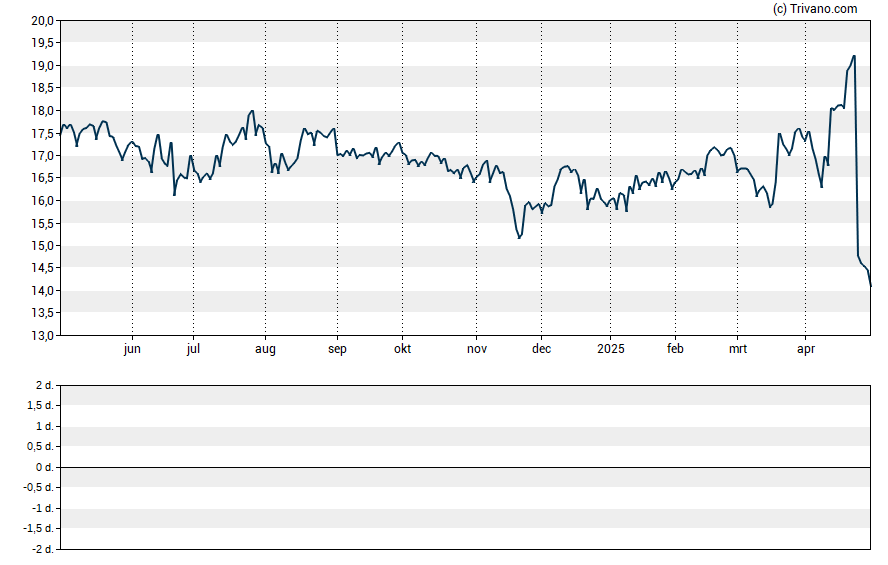Click the '1 d.' label in lower chart
This screenshot has width=888, height=565.
click(x=44, y=426)
